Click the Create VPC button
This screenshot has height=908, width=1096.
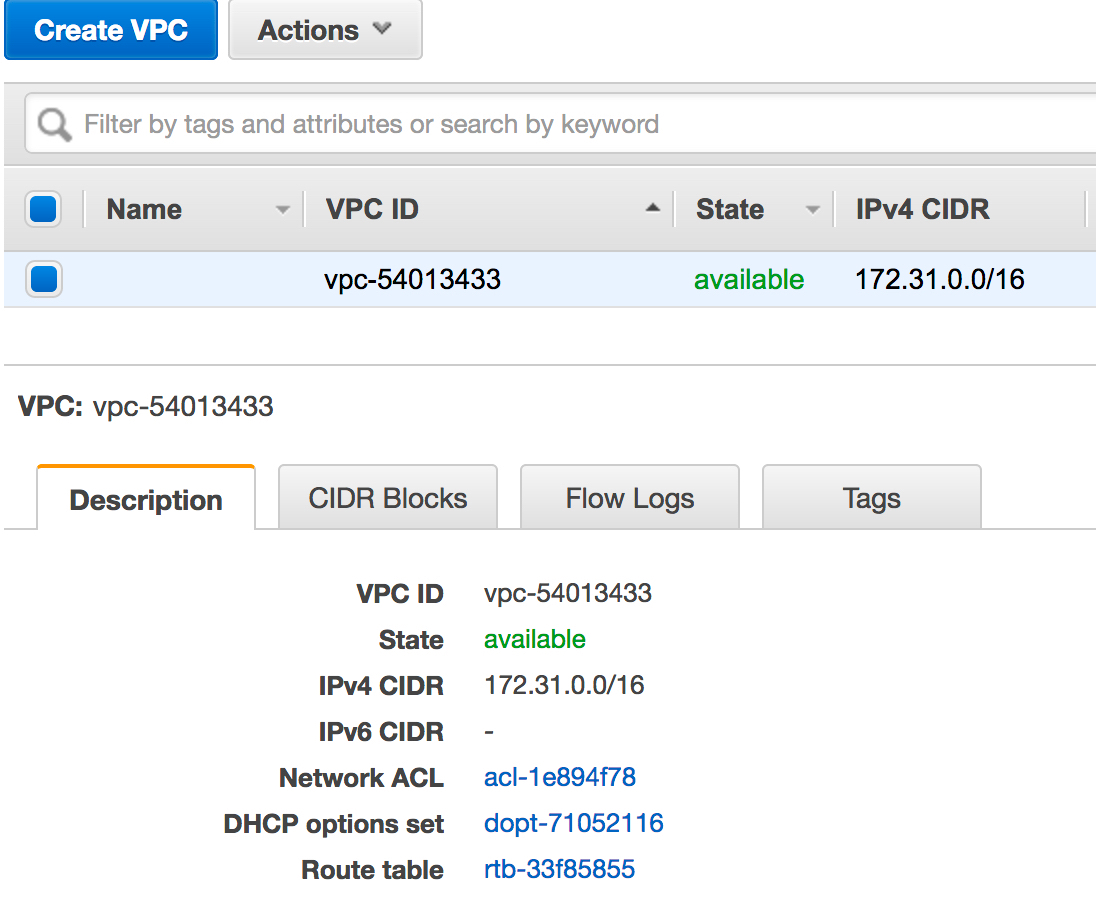pyautogui.click(x=111, y=30)
